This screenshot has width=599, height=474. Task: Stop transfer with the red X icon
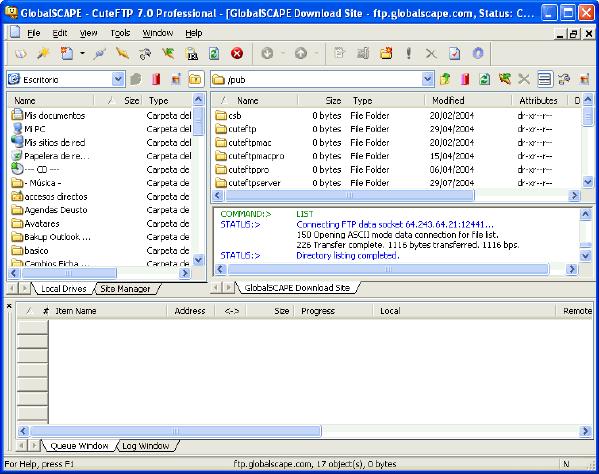[237, 54]
